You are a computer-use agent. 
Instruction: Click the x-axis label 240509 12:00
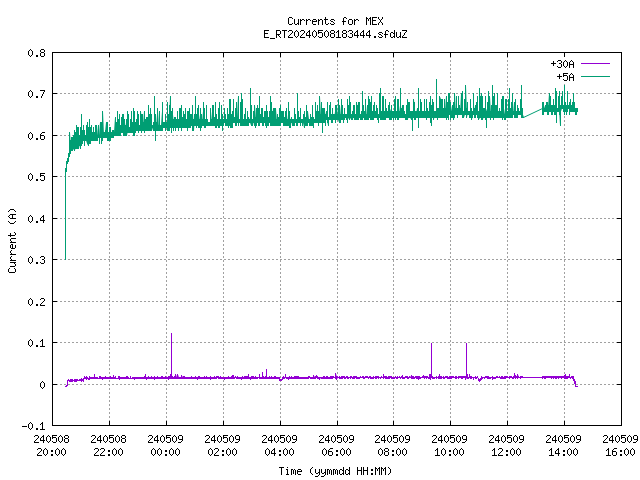[x=507, y=445]
